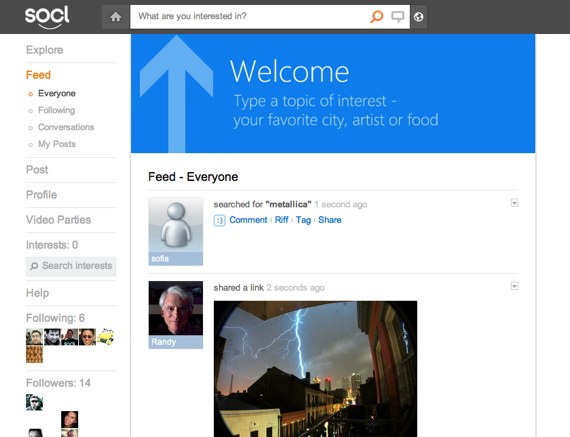Image resolution: width=570 pixels, height=437 pixels.
Task: Click the socl logo
Action: click(47, 17)
